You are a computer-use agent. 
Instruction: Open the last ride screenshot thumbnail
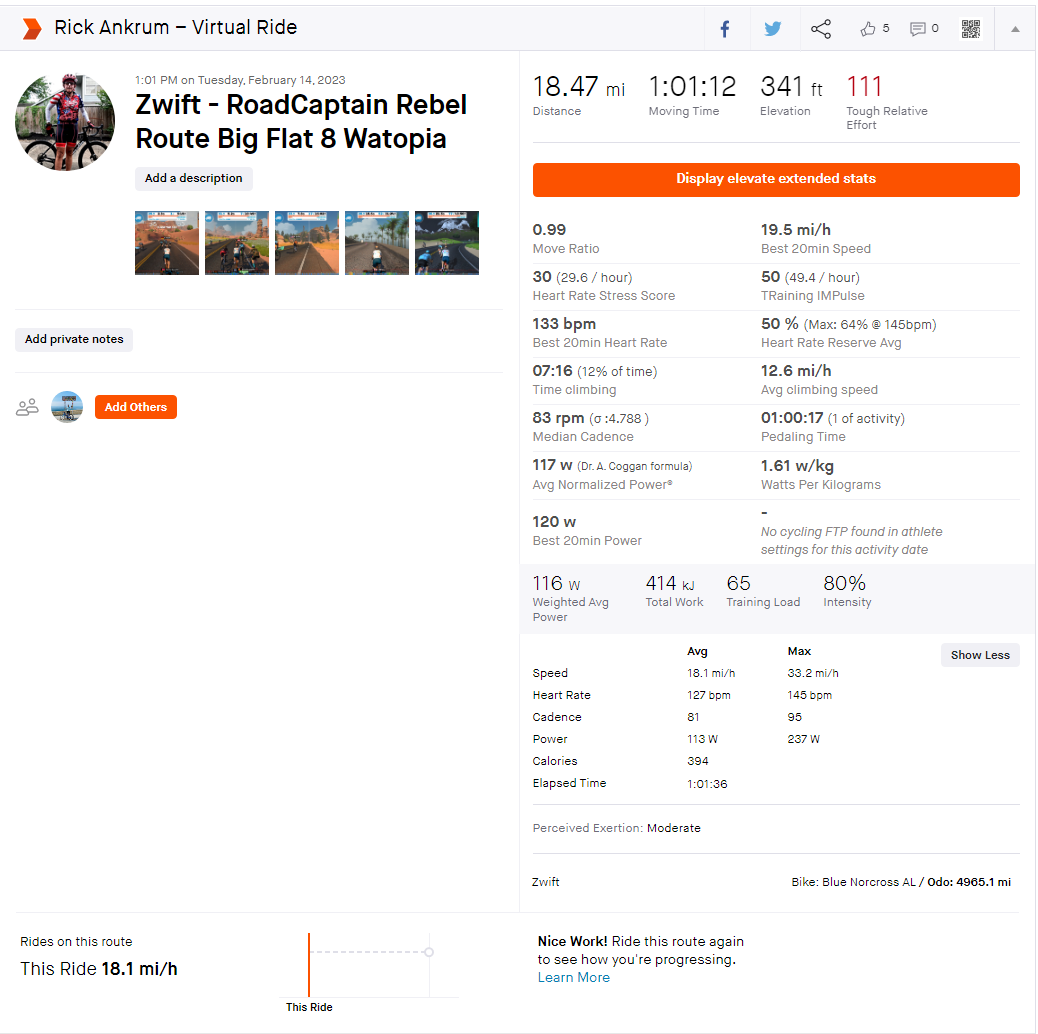click(447, 243)
